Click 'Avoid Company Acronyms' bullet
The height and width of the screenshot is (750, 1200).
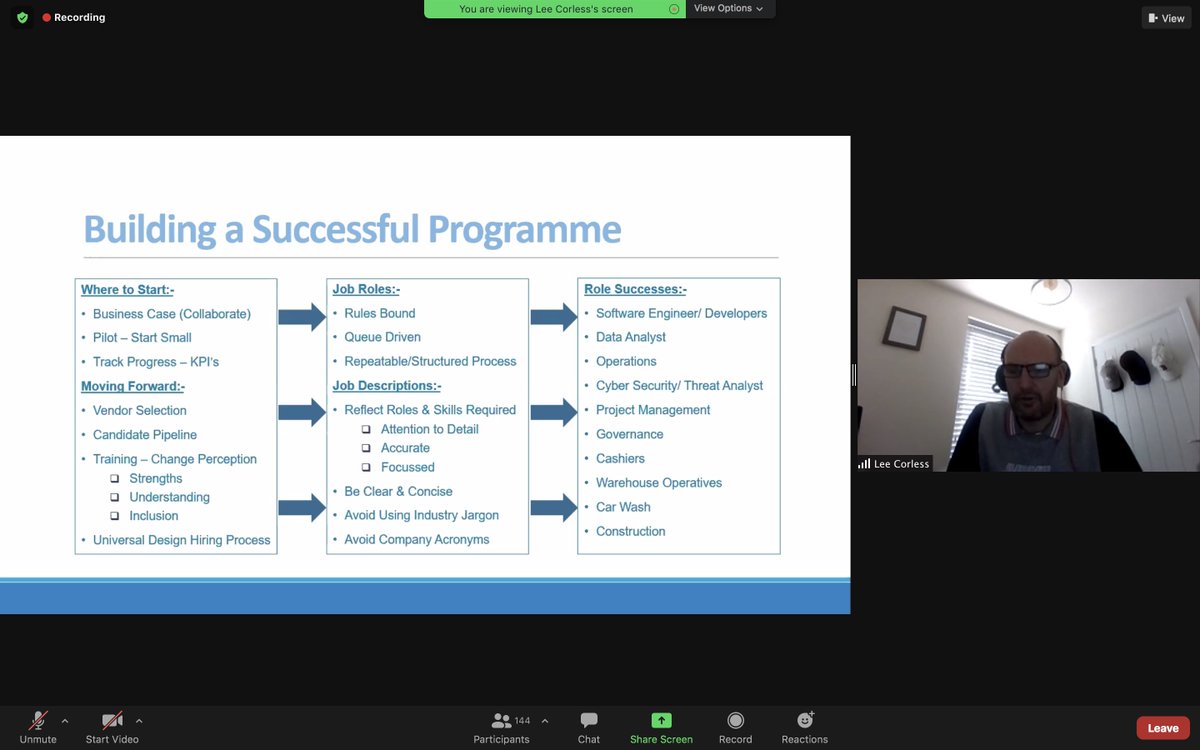(x=417, y=539)
